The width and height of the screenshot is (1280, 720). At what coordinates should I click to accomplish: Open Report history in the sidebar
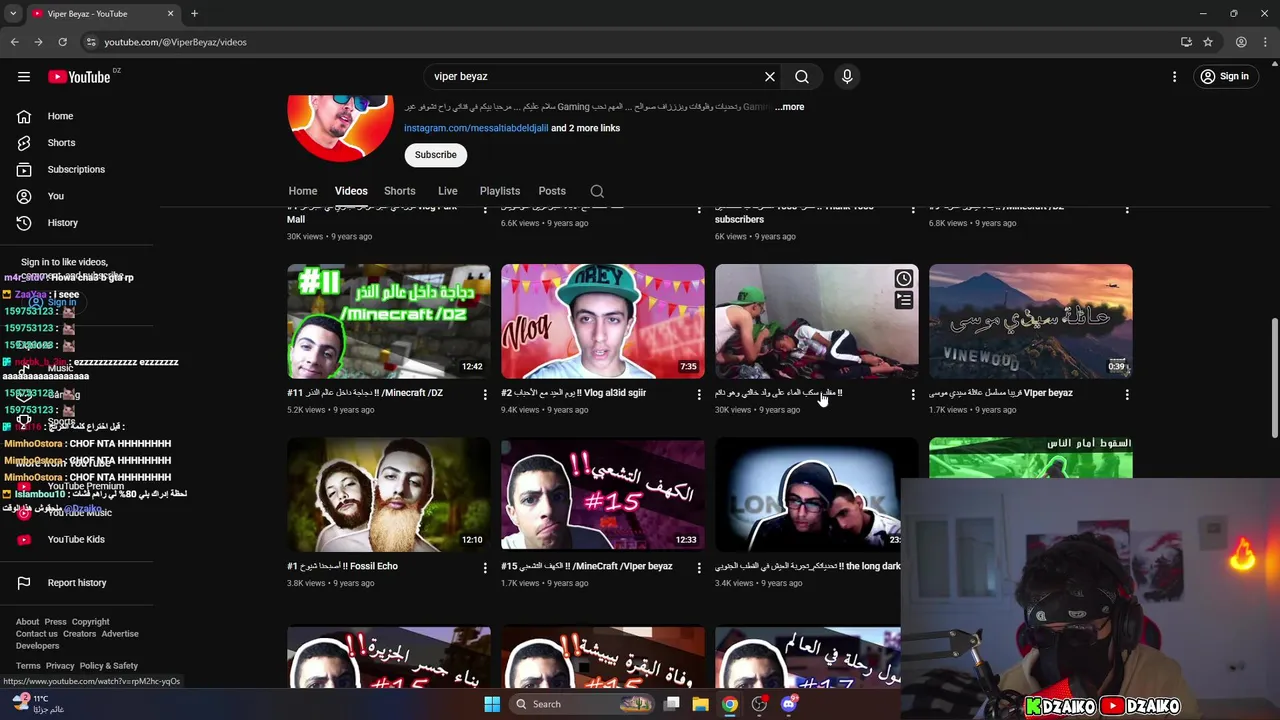point(77,583)
